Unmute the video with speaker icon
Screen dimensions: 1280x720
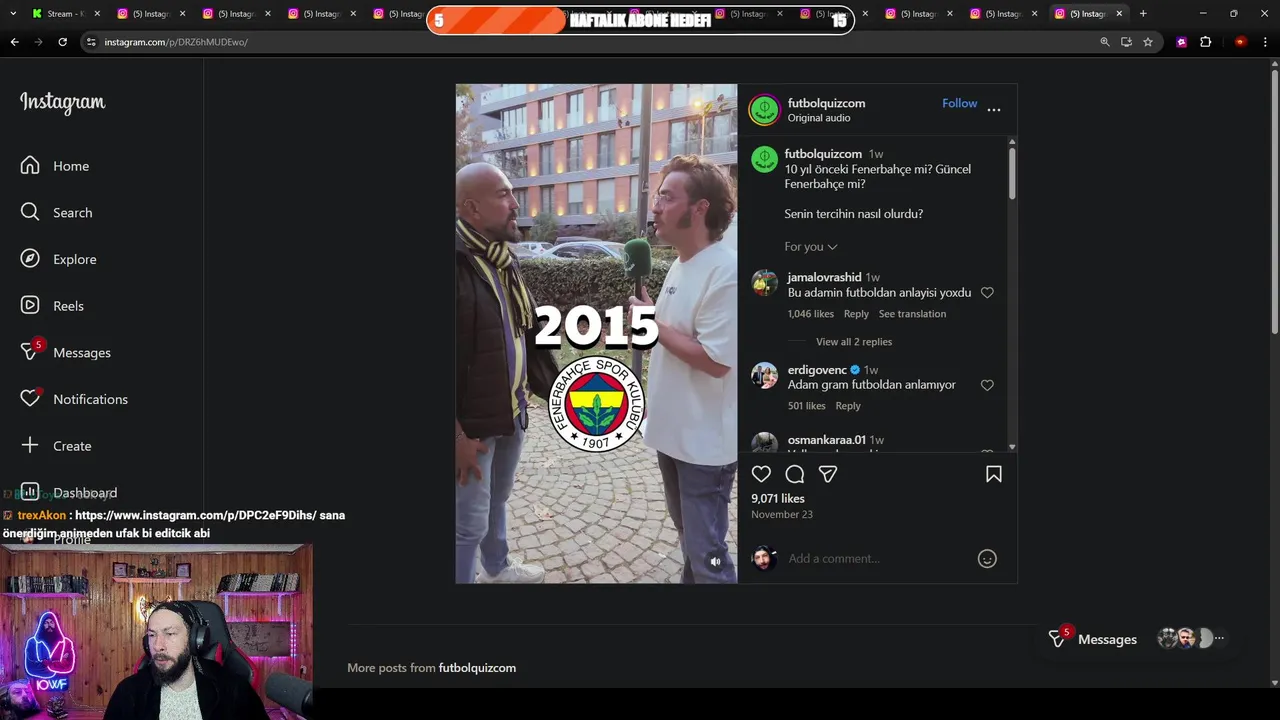[x=715, y=562]
